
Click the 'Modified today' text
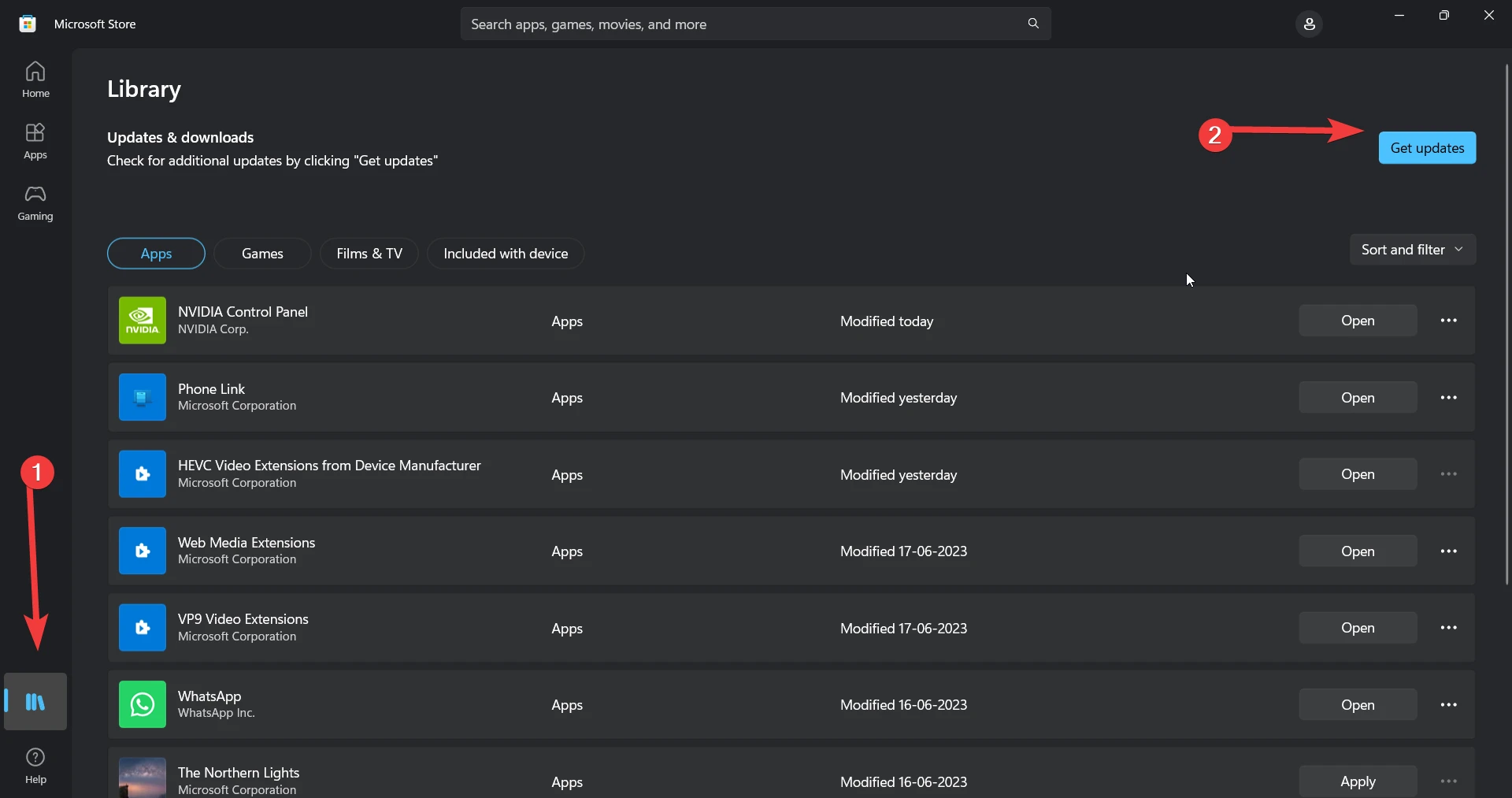[x=887, y=321]
